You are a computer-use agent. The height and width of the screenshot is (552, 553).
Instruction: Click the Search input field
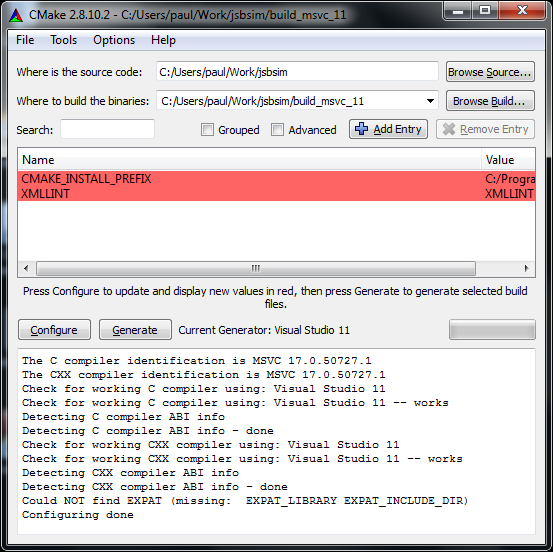coord(107,129)
